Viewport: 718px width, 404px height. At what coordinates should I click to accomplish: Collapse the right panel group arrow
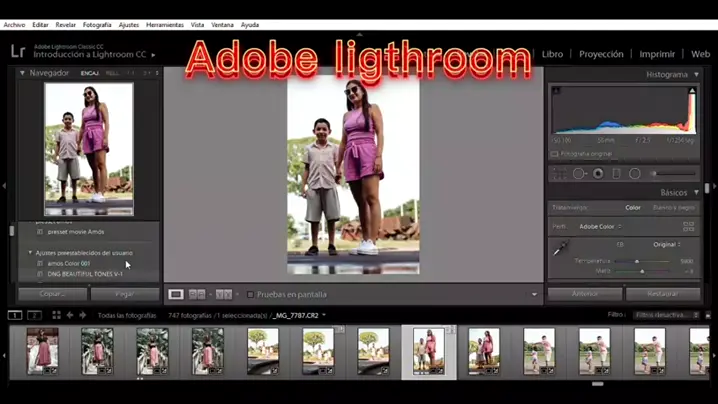tap(714, 186)
